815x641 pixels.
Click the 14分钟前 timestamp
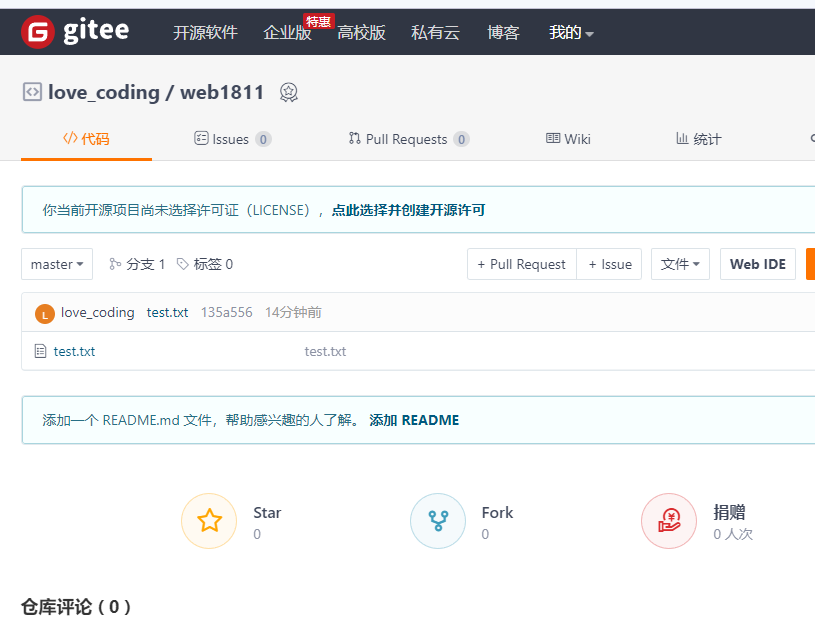pos(293,312)
